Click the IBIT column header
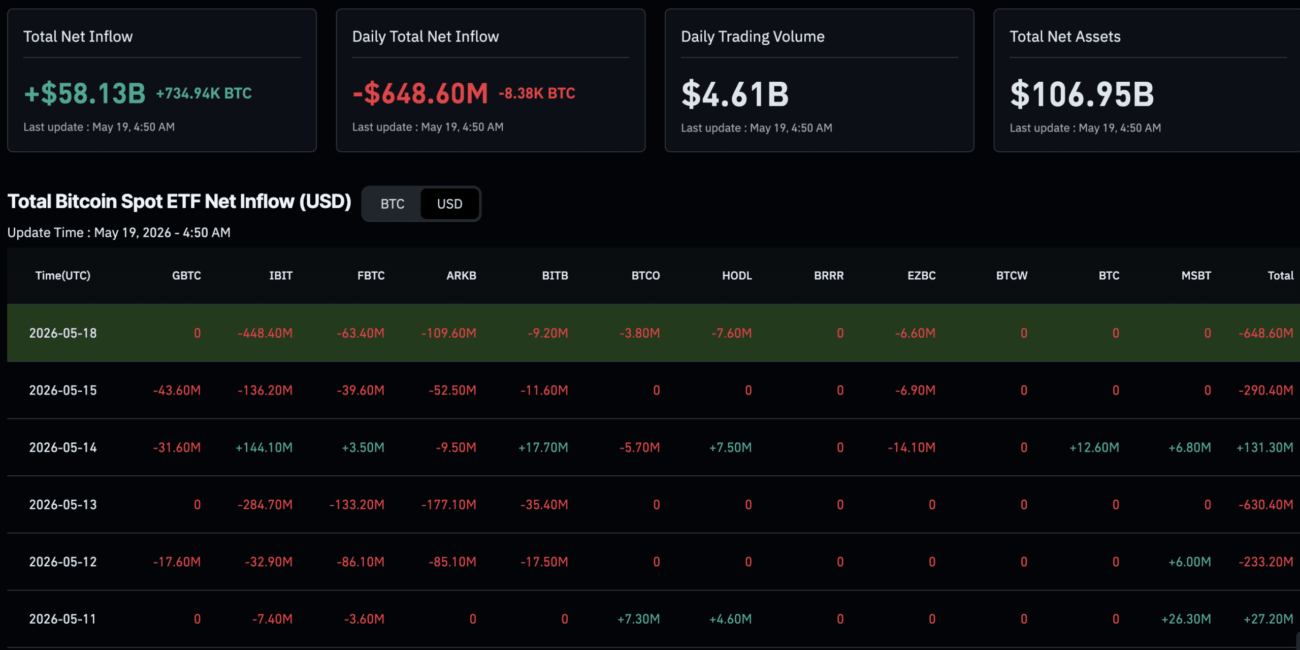Image resolution: width=1300 pixels, height=650 pixels. [x=281, y=276]
